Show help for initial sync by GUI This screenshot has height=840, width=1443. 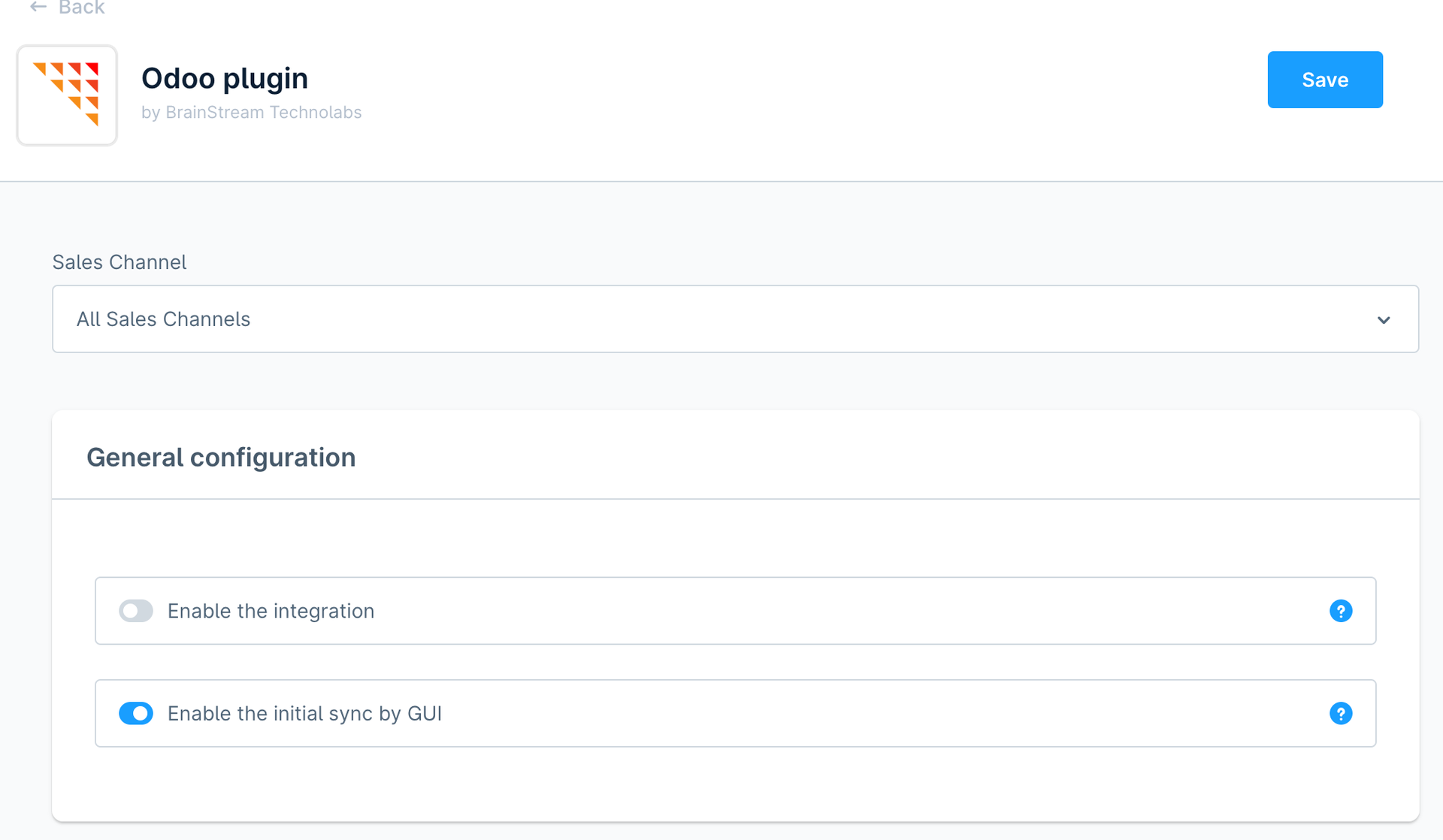(x=1340, y=713)
